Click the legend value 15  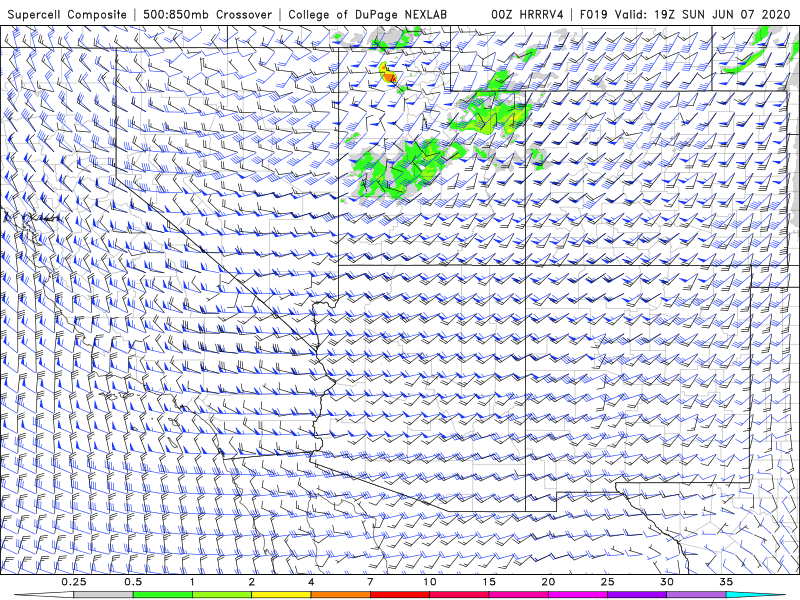coord(489,582)
